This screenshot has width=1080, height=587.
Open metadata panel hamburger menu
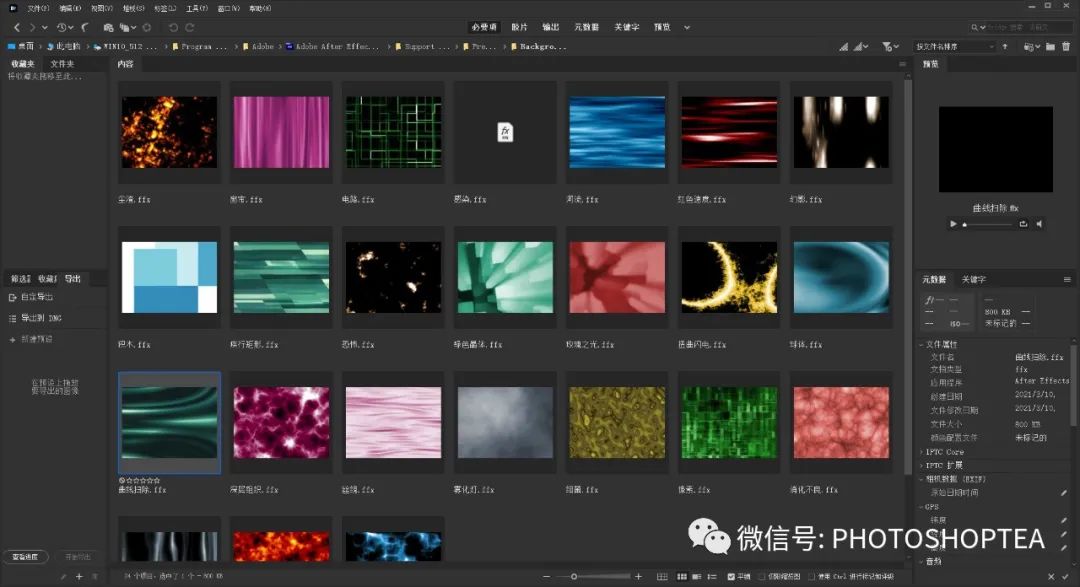(x=1067, y=280)
